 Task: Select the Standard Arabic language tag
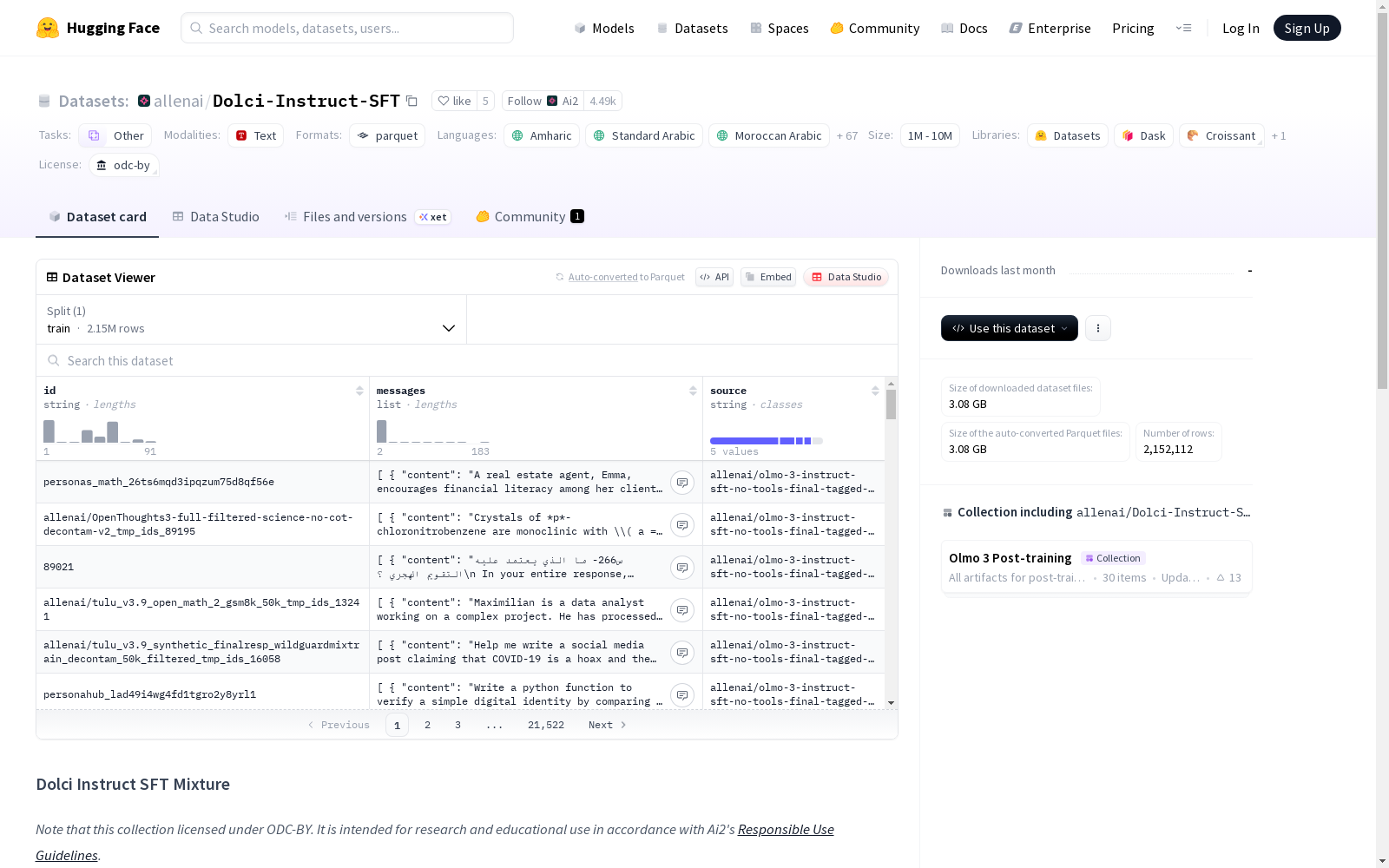click(x=644, y=135)
